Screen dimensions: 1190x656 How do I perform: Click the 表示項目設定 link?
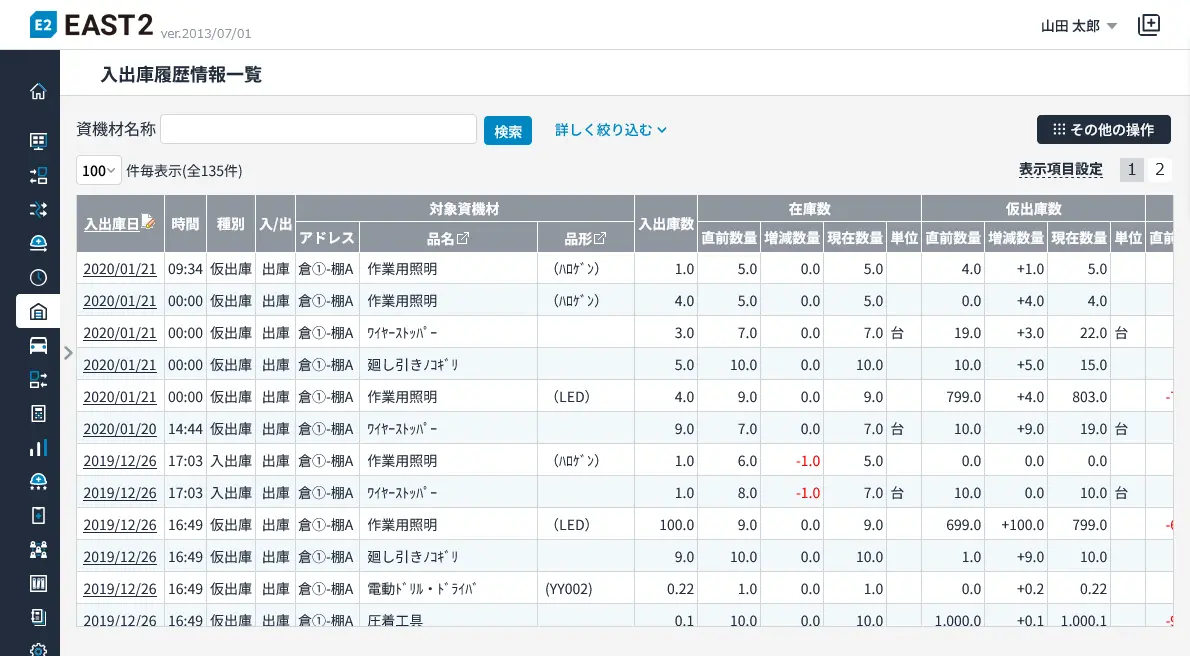(1060, 170)
